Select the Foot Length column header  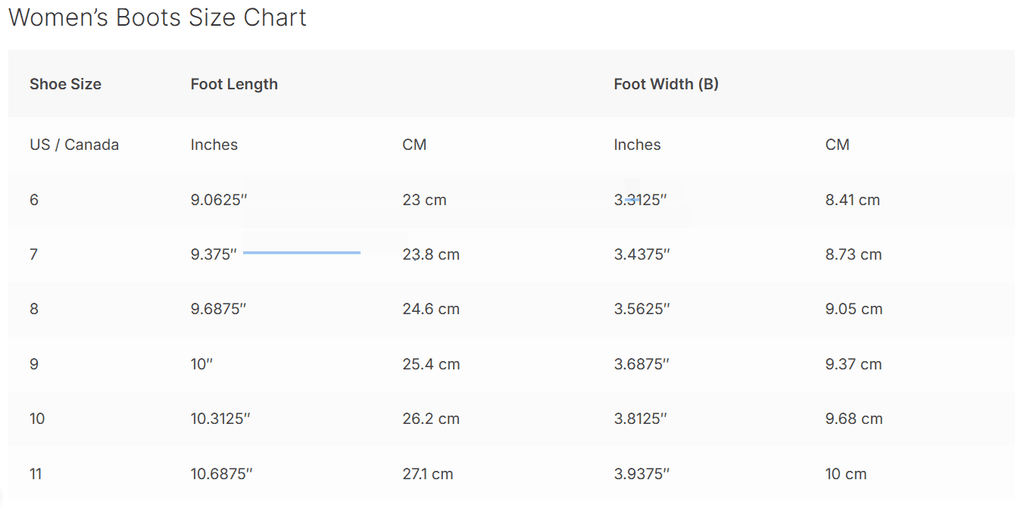pyautogui.click(x=234, y=84)
